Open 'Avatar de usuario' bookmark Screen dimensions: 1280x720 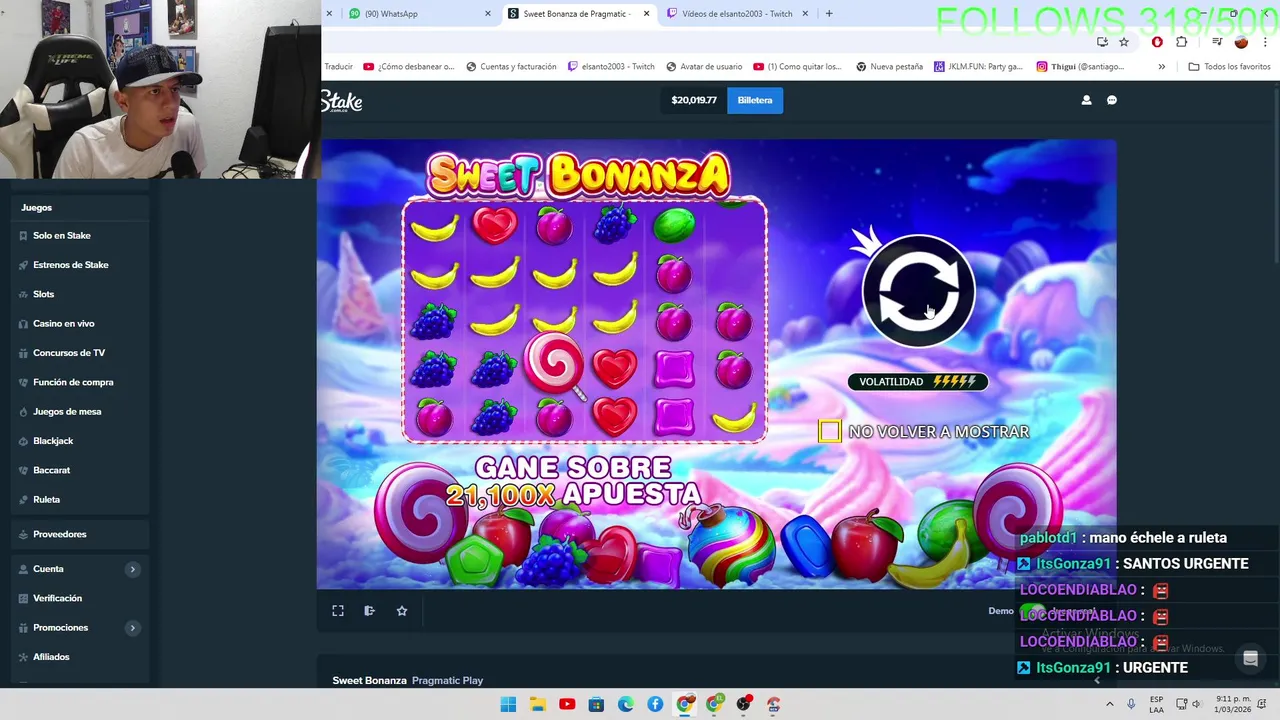tap(703, 67)
